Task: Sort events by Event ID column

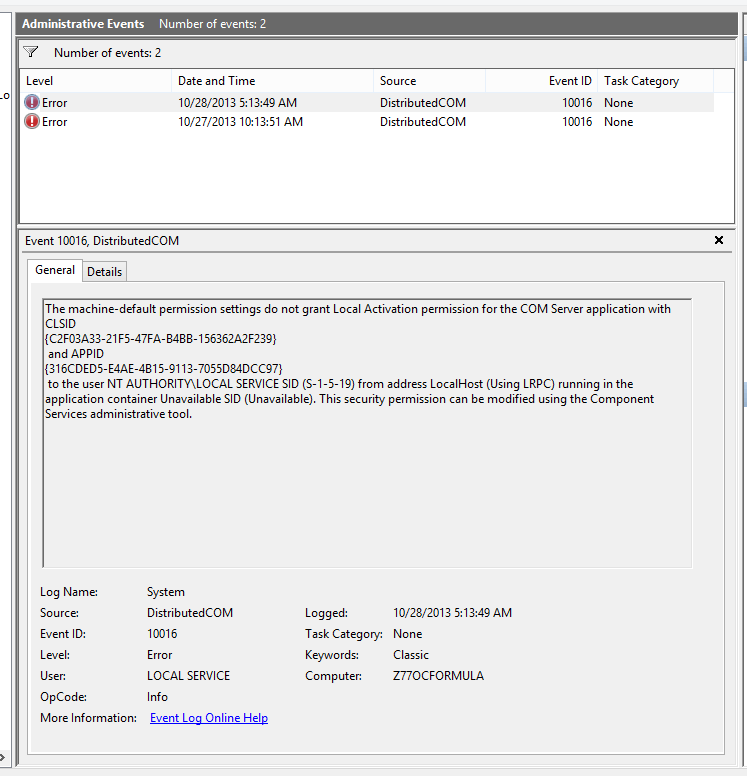Action: (x=542, y=81)
